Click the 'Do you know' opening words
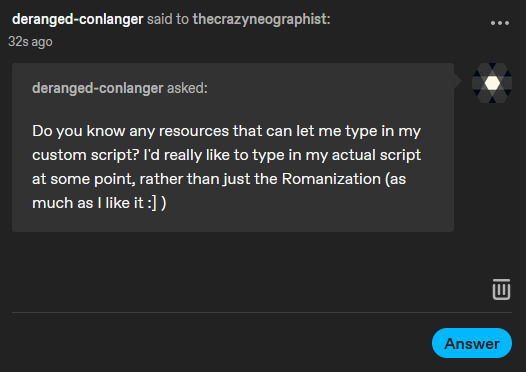Viewport: 526px width, 372px height. coord(78,131)
